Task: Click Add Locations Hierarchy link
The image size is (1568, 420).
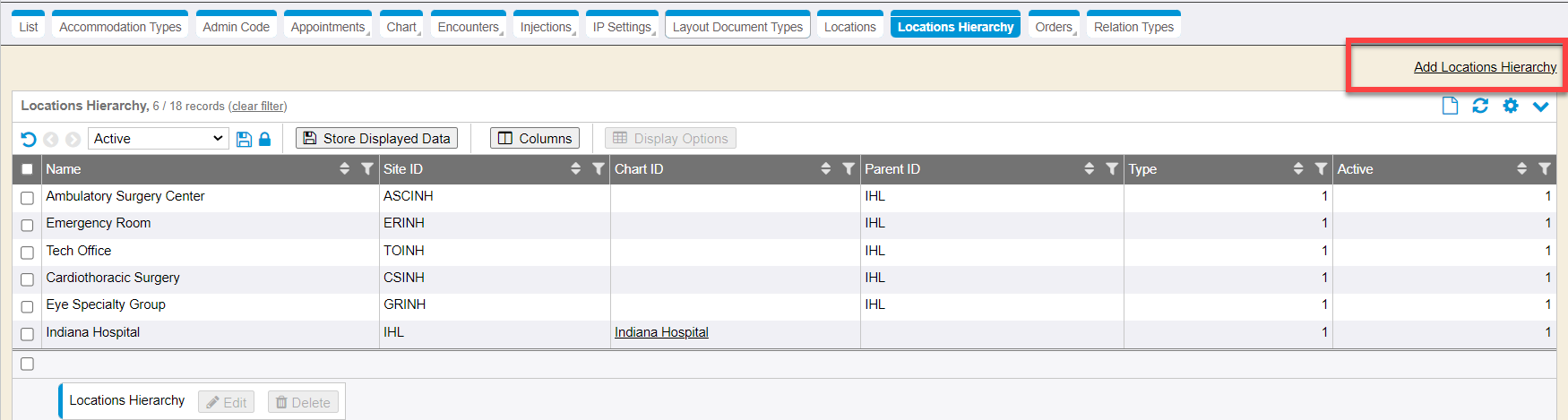Action: (x=1485, y=67)
